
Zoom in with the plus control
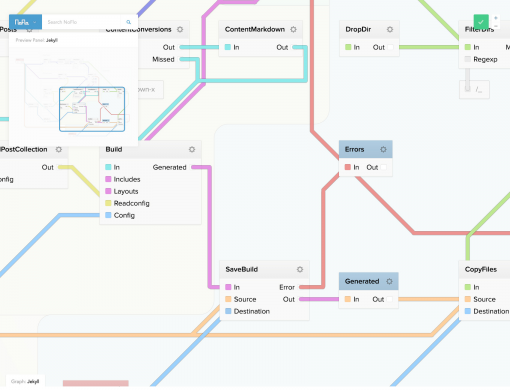(496, 18)
